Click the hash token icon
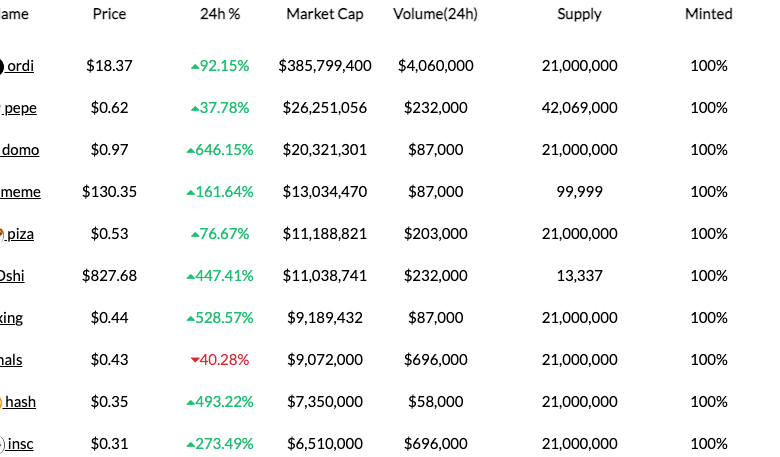This screenshot has height=457, width=780. point(2,402)
